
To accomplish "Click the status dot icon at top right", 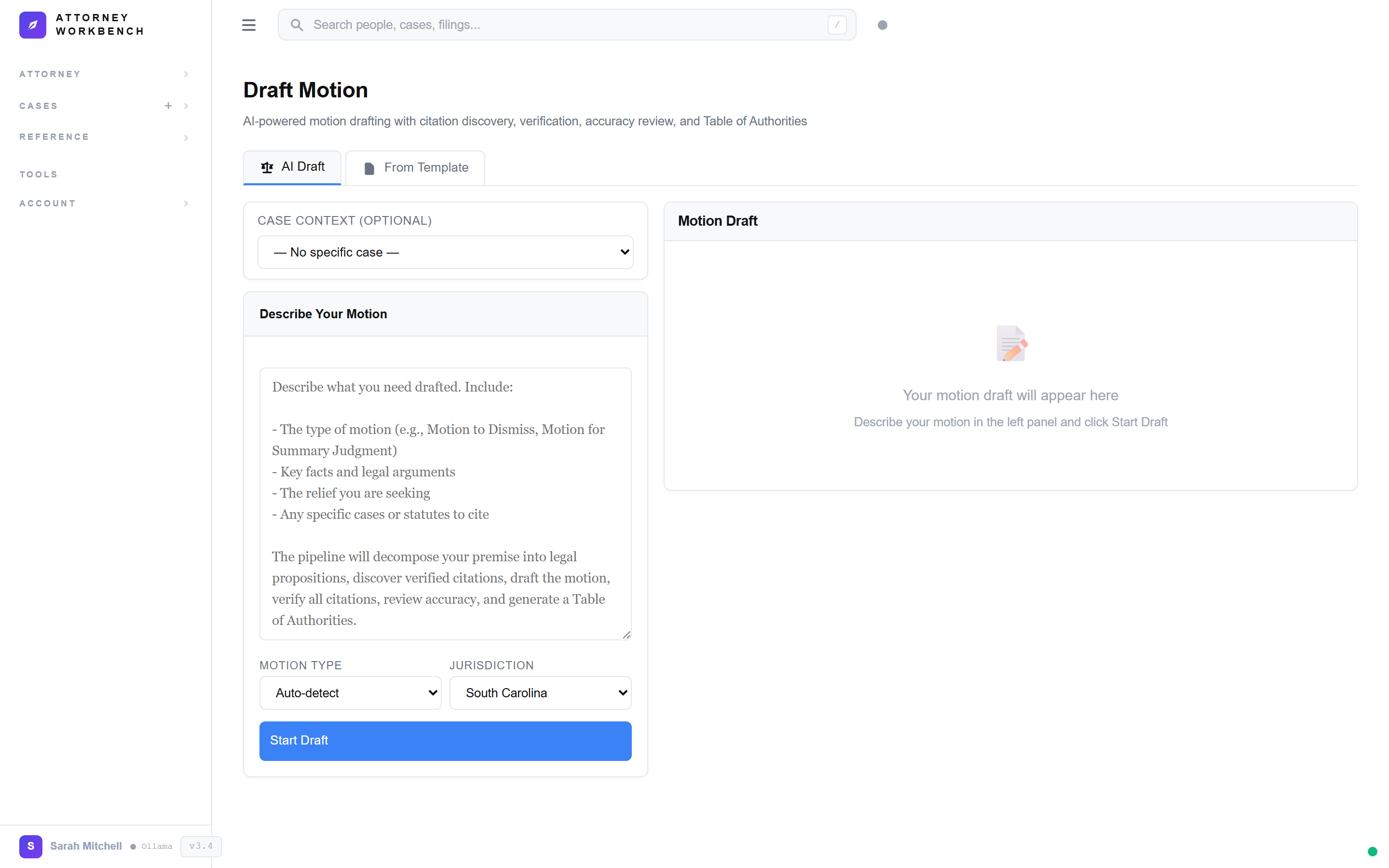I will coord(882,25).
